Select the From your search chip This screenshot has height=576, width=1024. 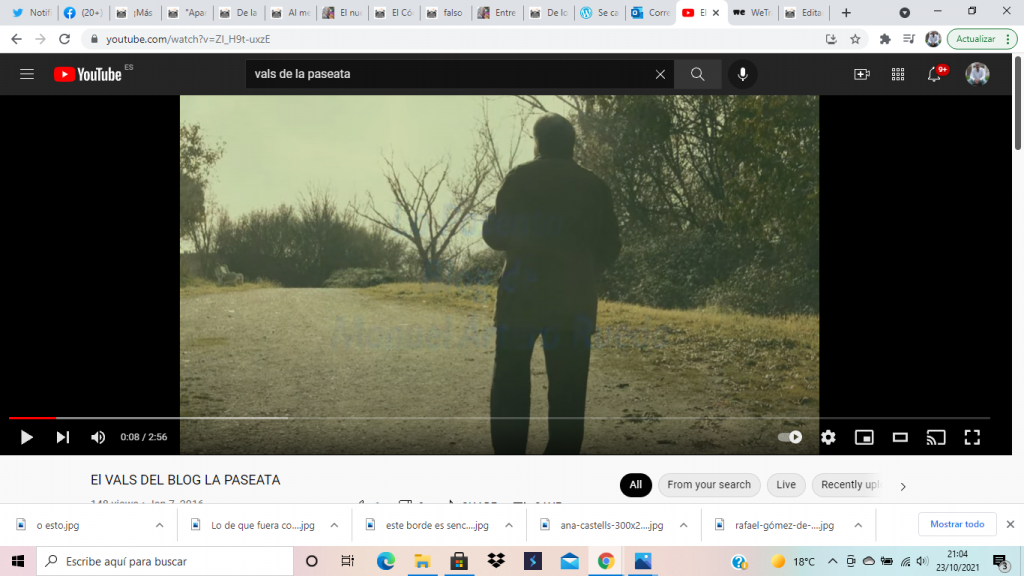709,485
